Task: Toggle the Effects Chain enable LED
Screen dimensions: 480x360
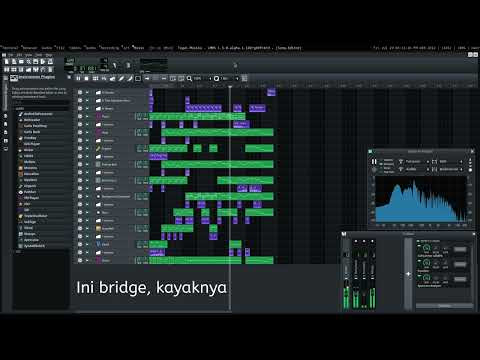Action: [418, 240]
